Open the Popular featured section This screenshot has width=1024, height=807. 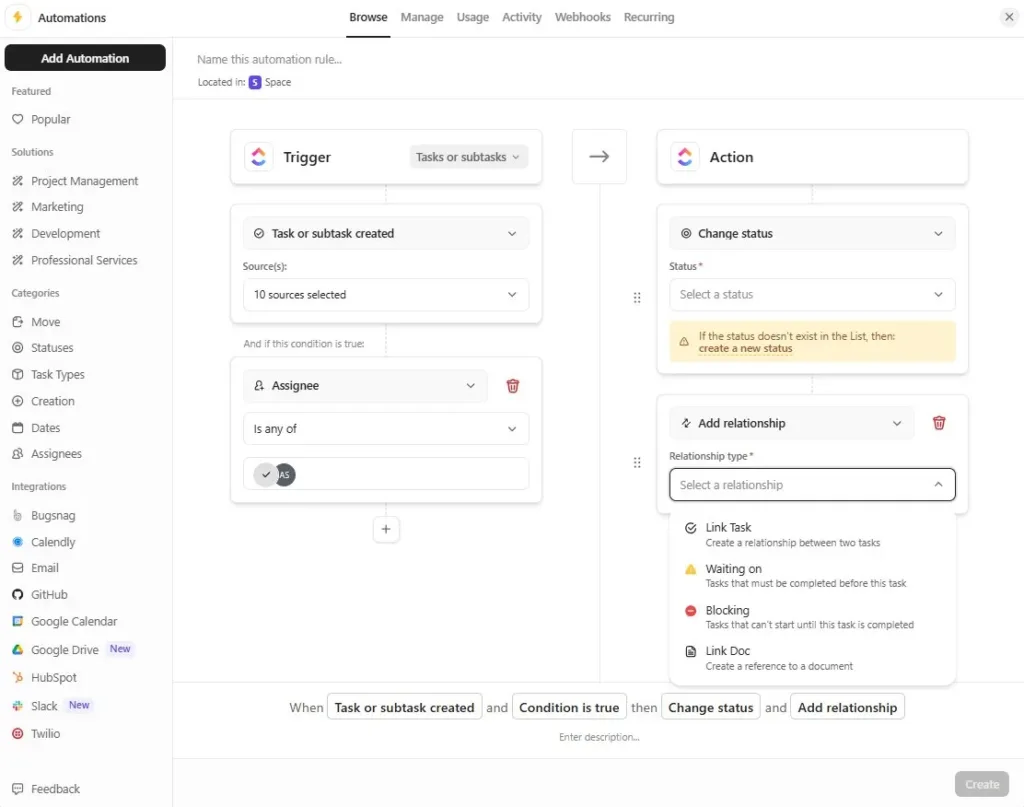41,119
